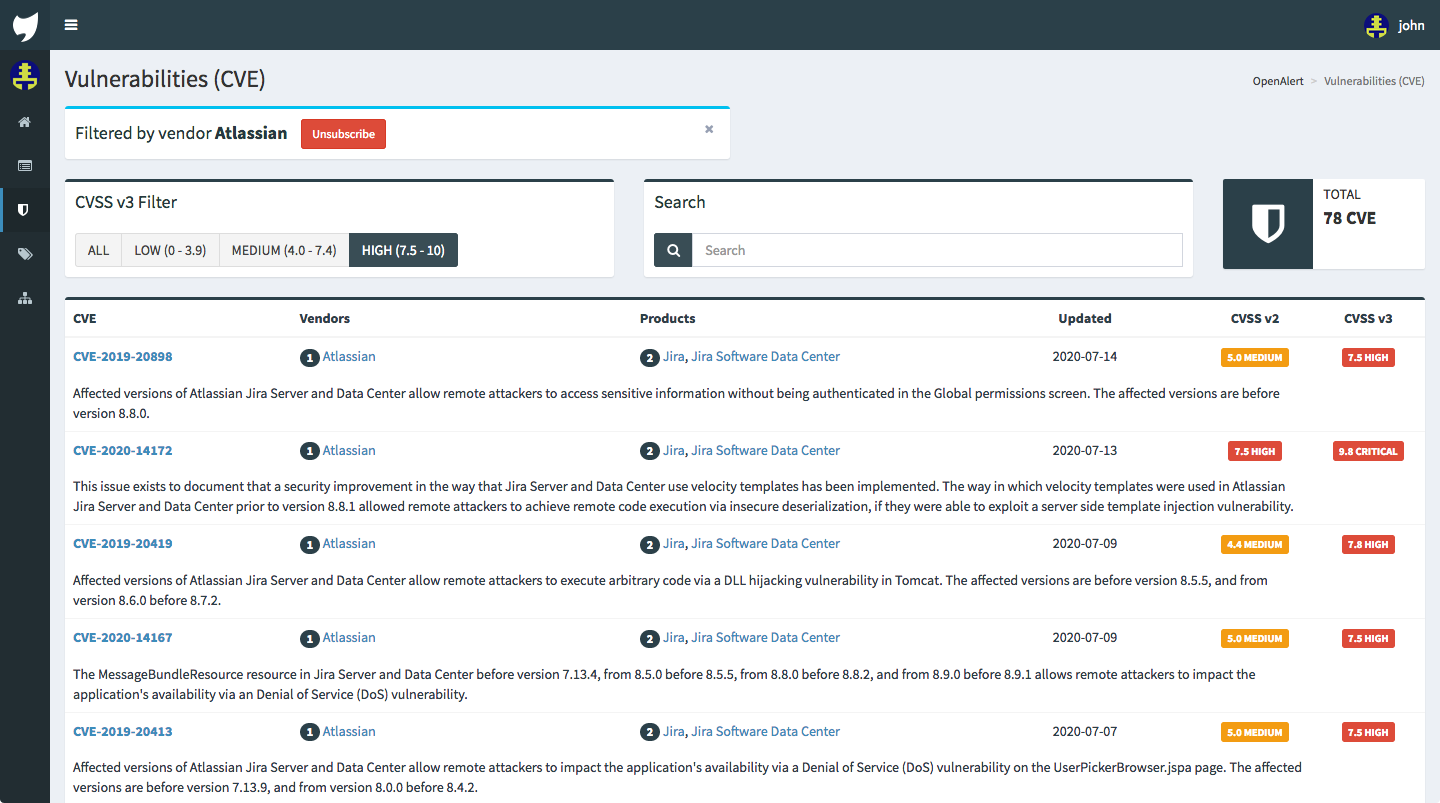Expand the vendors entry for CVE-2020-14172
Viewport: 1440px width, 803px height.
[309, 450]
